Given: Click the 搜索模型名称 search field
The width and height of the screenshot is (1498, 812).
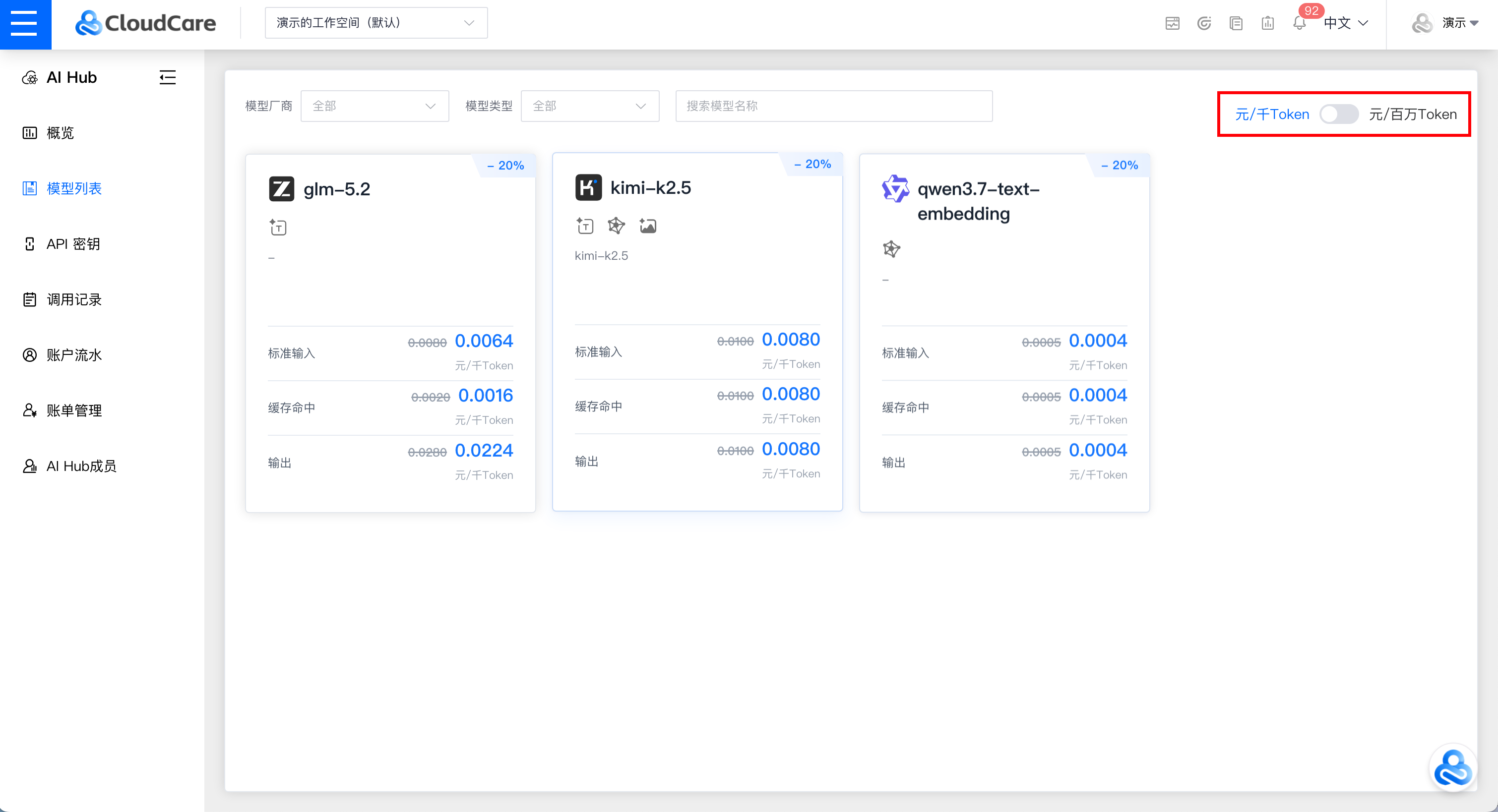Looking at the screenshot, I should coord(834,106).
